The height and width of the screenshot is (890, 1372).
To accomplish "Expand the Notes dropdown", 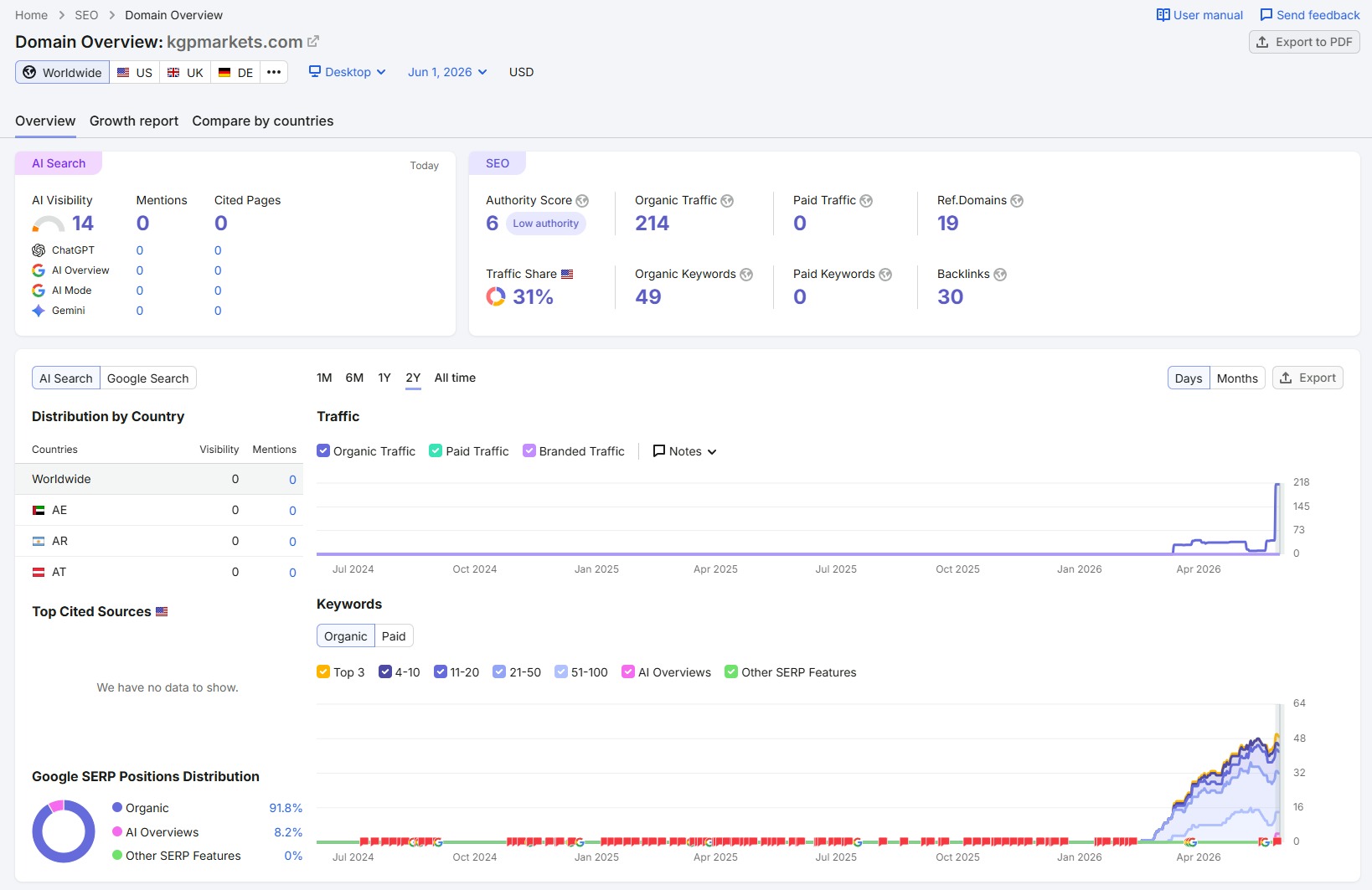I will (x=684, y=451).
